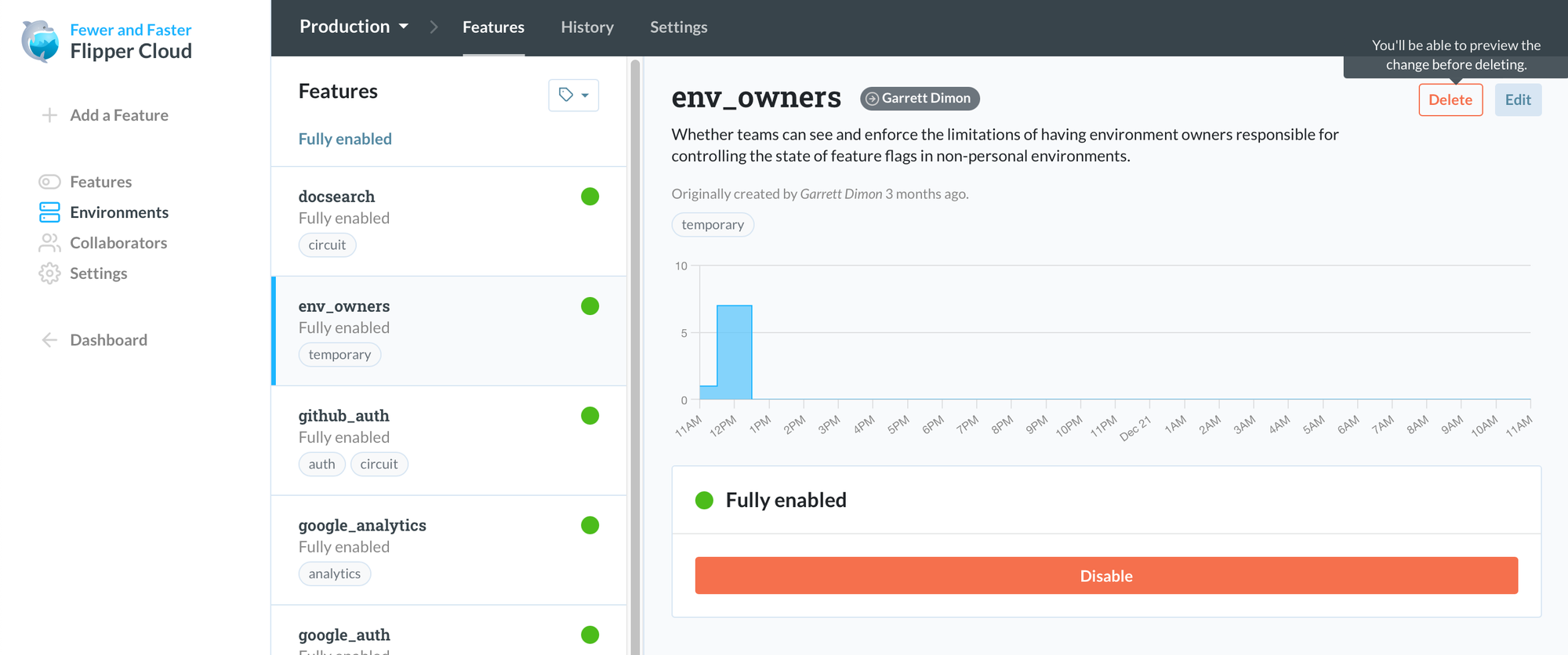Go to Environments in the sidebar

coord(119,212)
